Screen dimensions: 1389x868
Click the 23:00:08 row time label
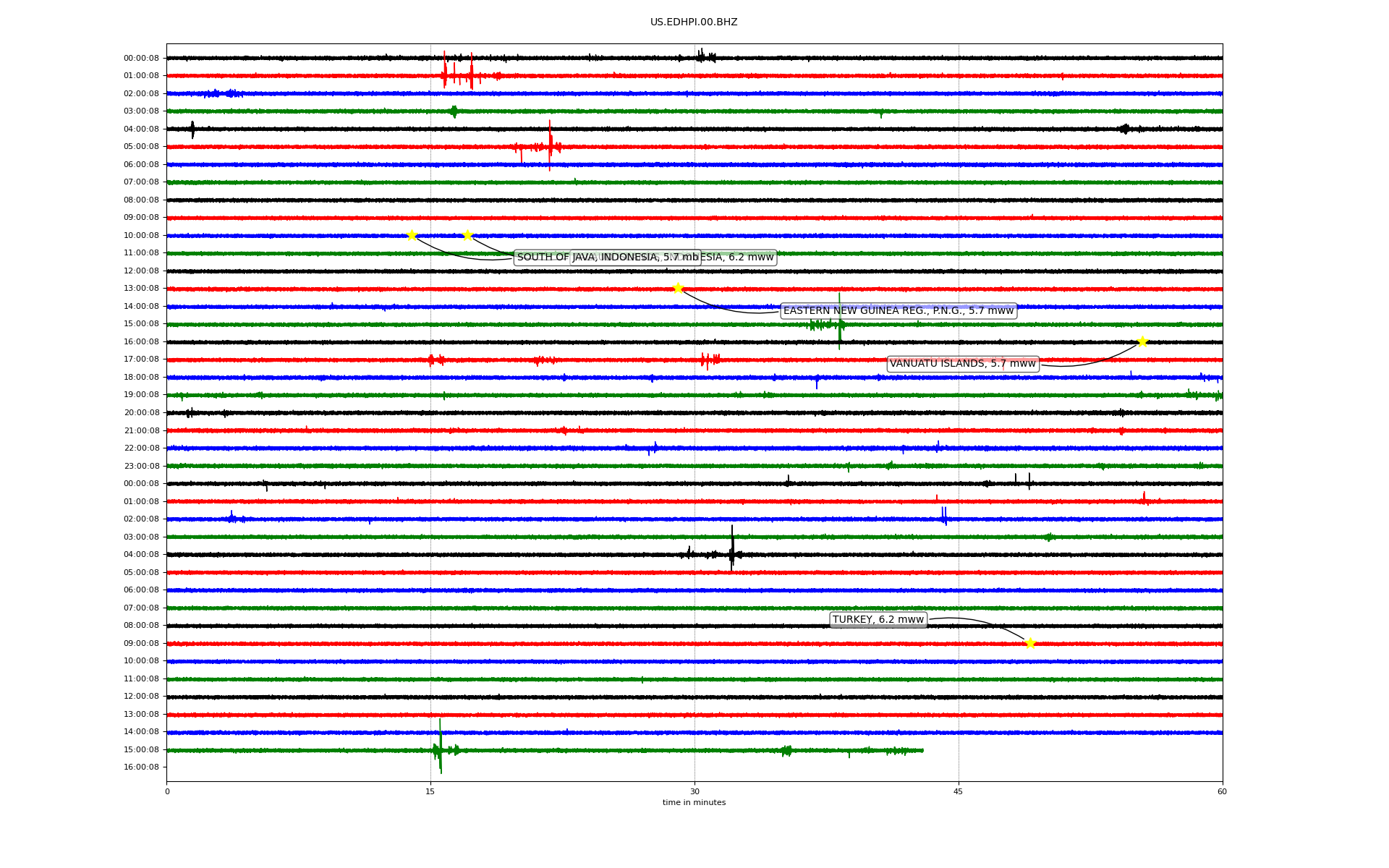(x=141, y=467)
